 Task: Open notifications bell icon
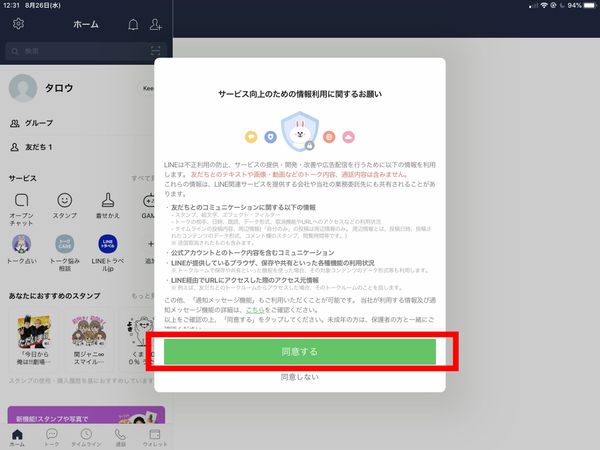tap(133, 25)
